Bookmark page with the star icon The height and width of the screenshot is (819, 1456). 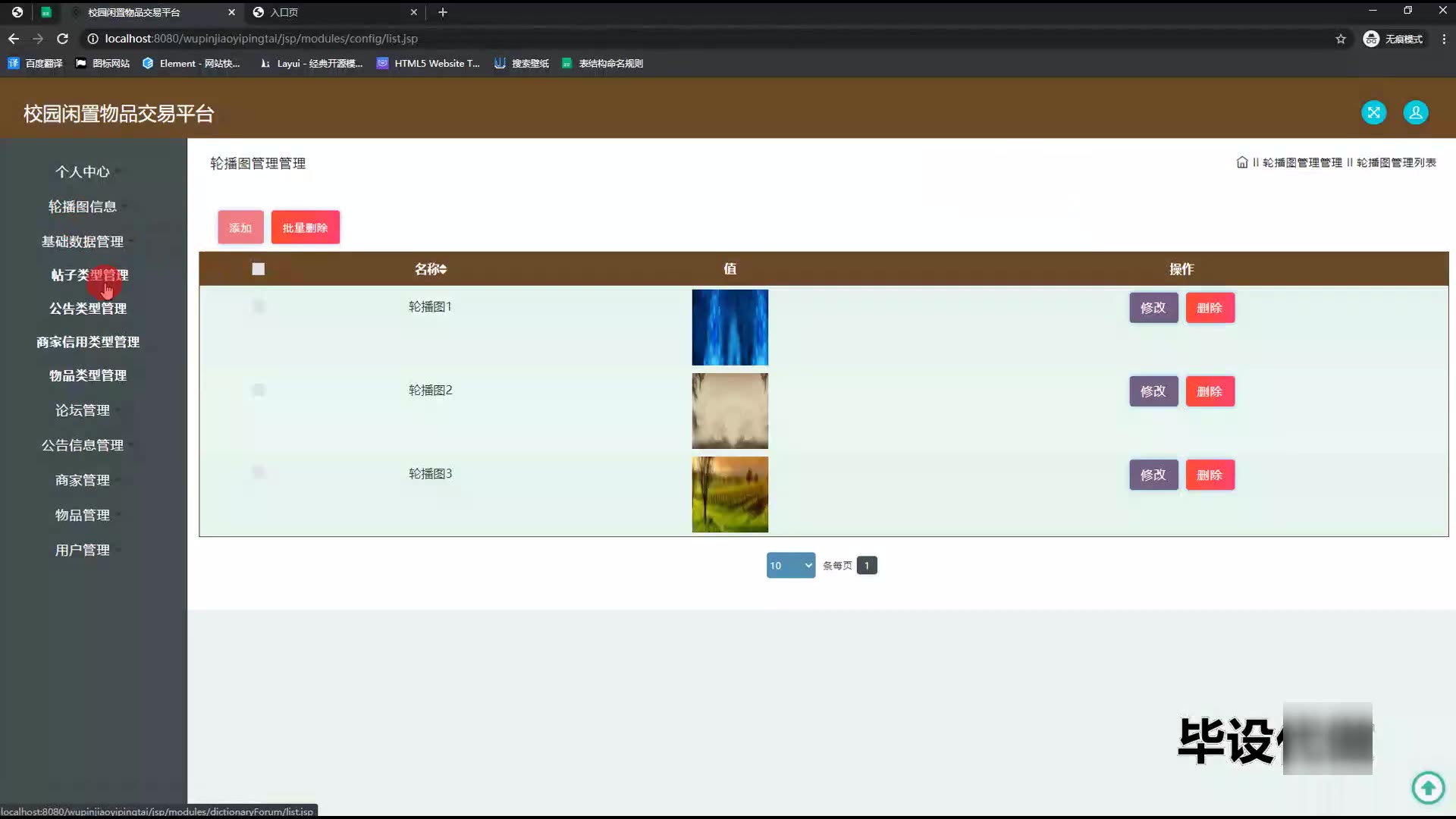1340,39
